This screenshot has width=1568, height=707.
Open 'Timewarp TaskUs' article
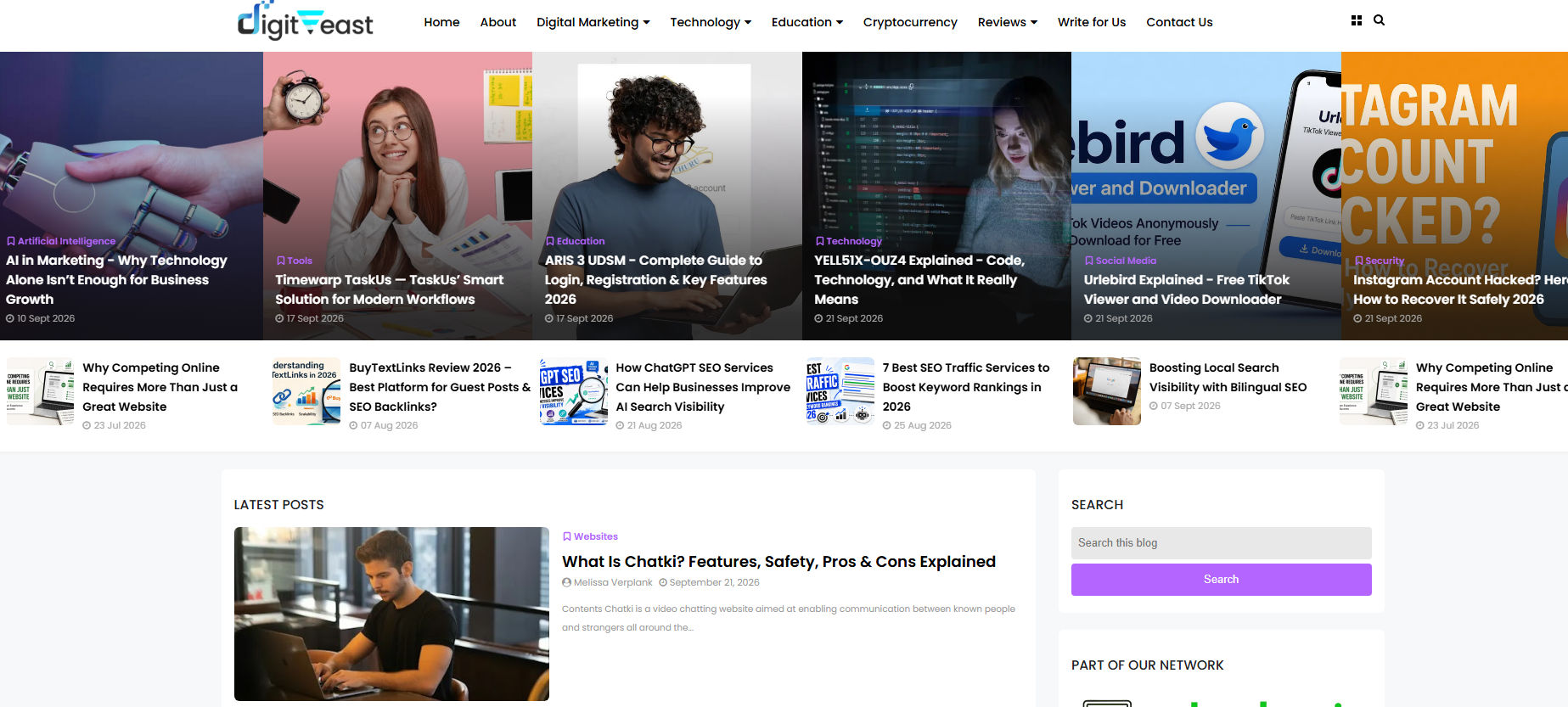389,289
